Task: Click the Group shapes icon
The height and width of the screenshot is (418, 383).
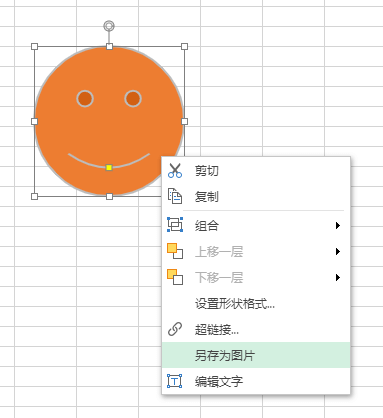Action: pyautogui.click(x=175, y=224)
